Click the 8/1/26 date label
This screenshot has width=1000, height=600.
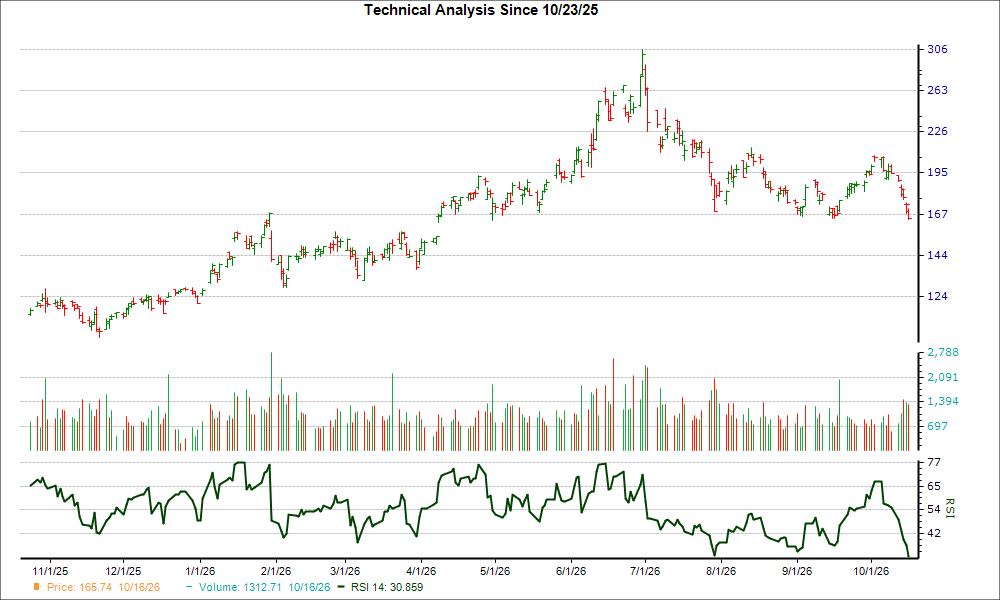(x=721, y=571)
